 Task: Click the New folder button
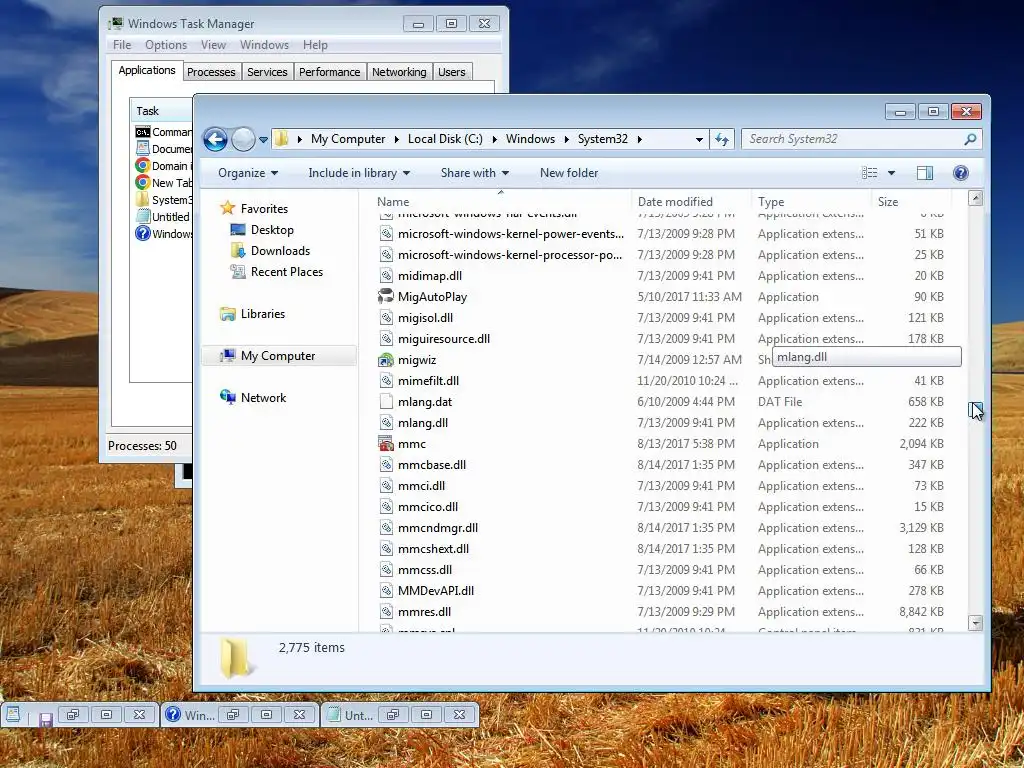(x=569, y=173)
